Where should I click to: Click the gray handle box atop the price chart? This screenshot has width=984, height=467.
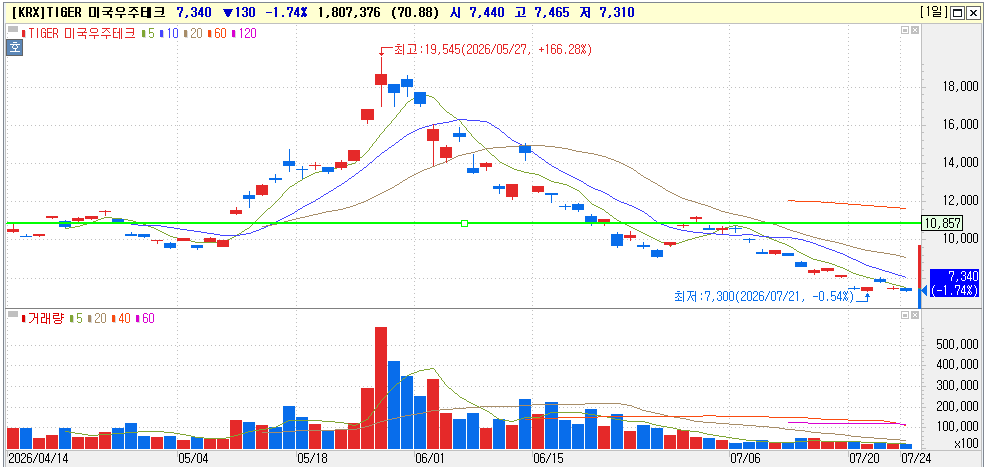click(x=13, y=28)
